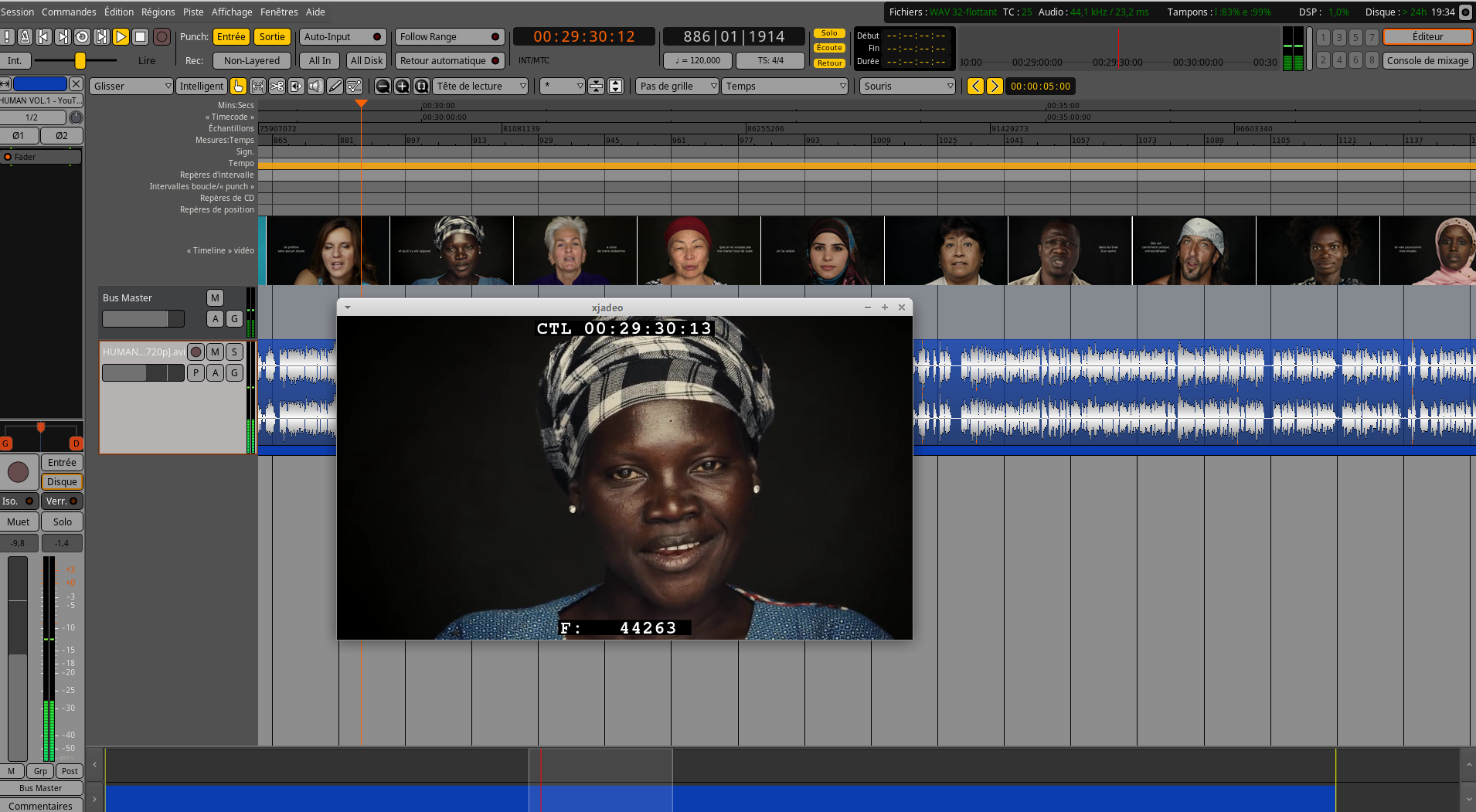The width and height of the screenshot is (1476, 812).
Task: Toggle Auto-Input mode
Action: [342, 37]
